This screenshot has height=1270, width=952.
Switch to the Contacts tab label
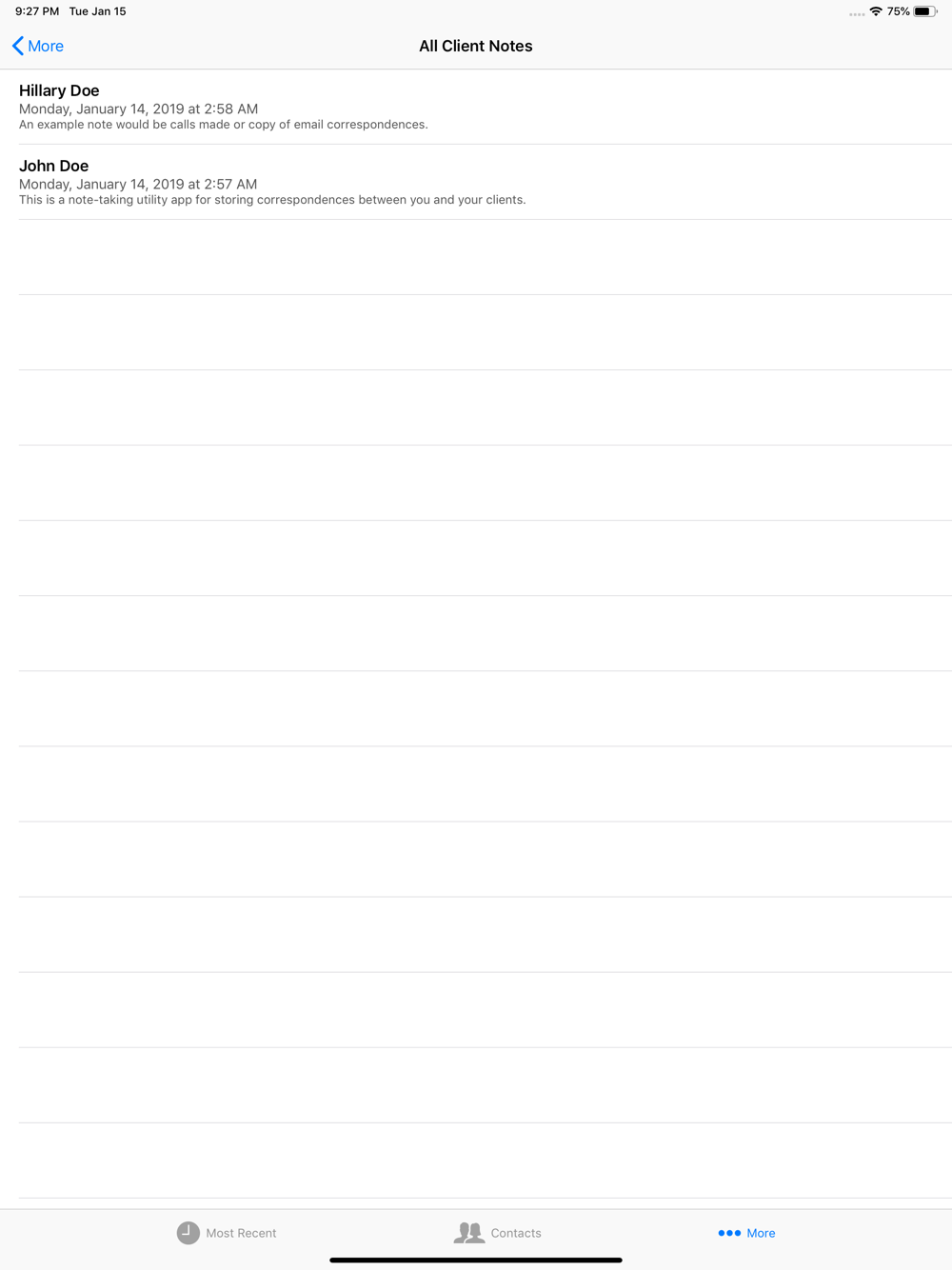click(516, 1233)
